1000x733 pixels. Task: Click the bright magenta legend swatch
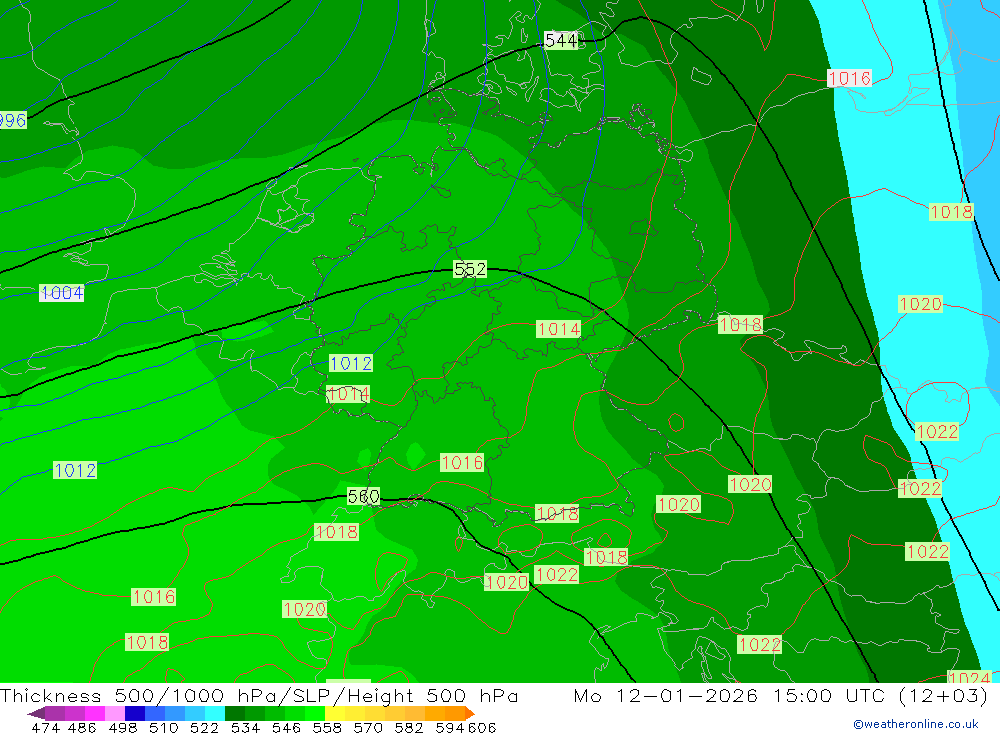tap(95, 713)
